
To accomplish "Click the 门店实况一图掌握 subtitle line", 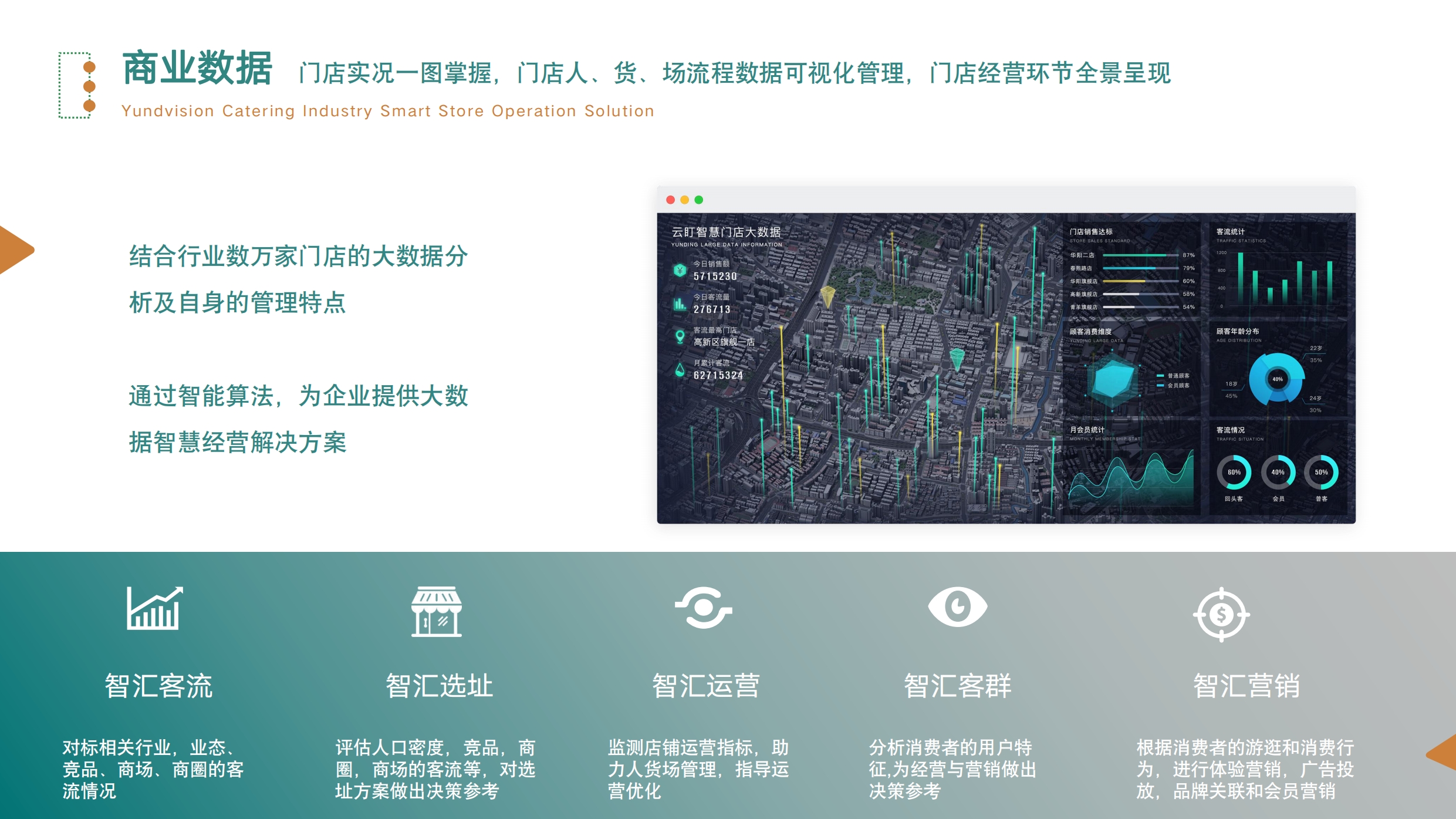I will [735, 73].
